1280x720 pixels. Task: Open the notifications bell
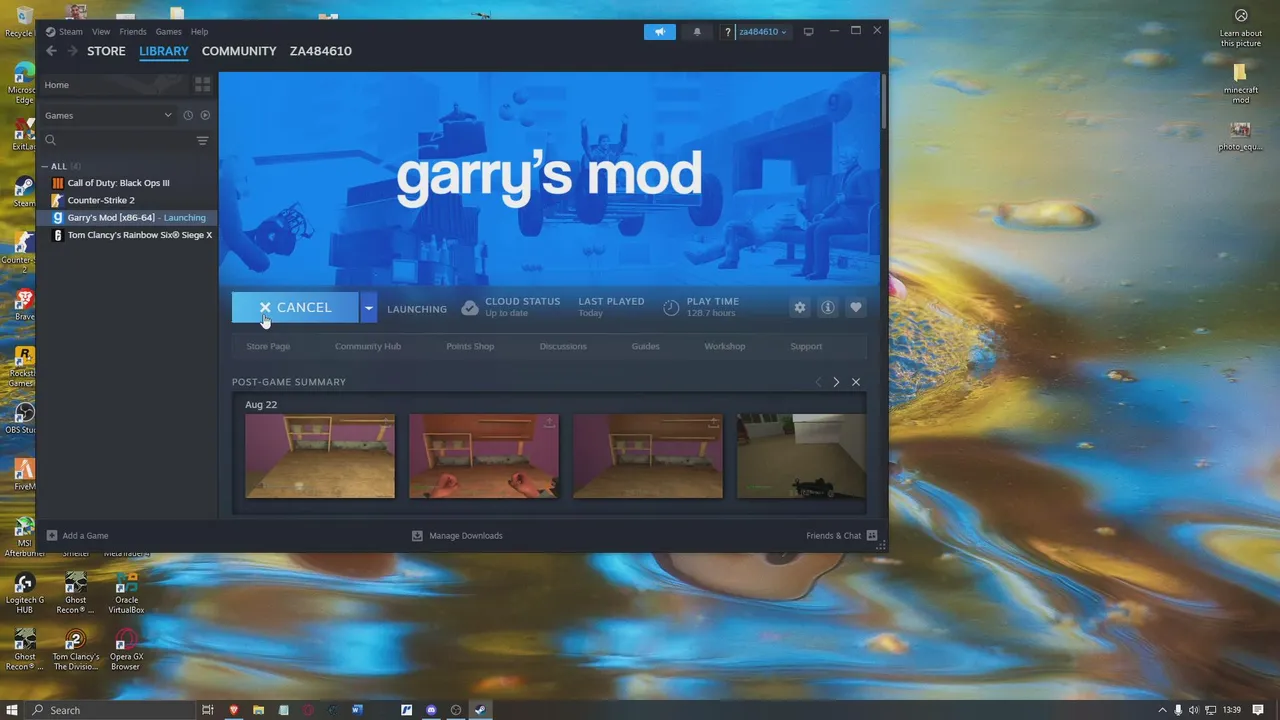pyautogui.click(x=697, y=32)
